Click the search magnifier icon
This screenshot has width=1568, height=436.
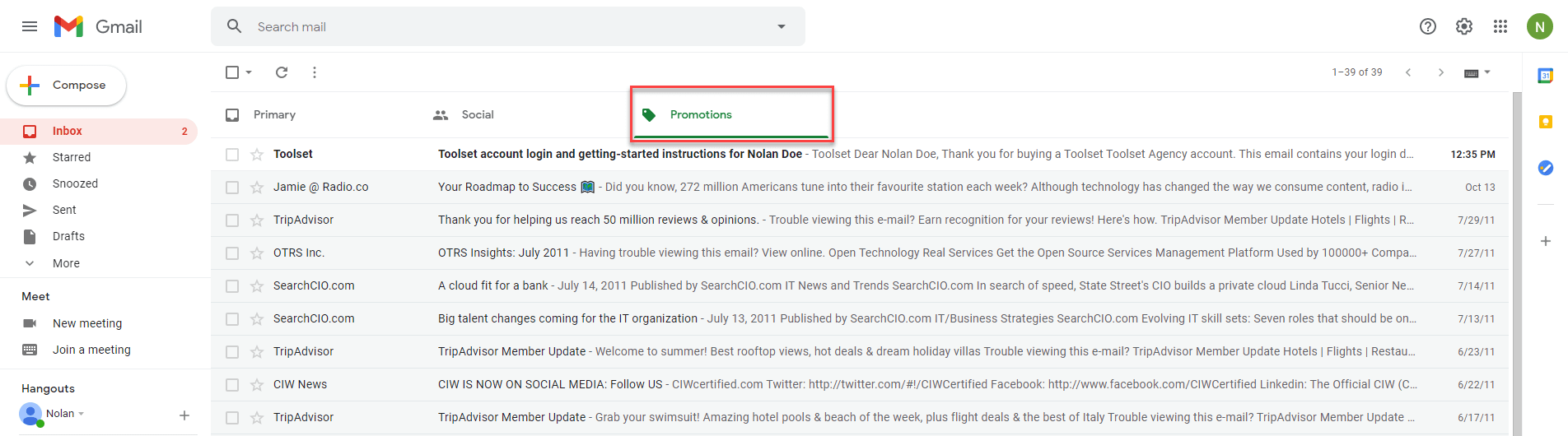[235, 26]
